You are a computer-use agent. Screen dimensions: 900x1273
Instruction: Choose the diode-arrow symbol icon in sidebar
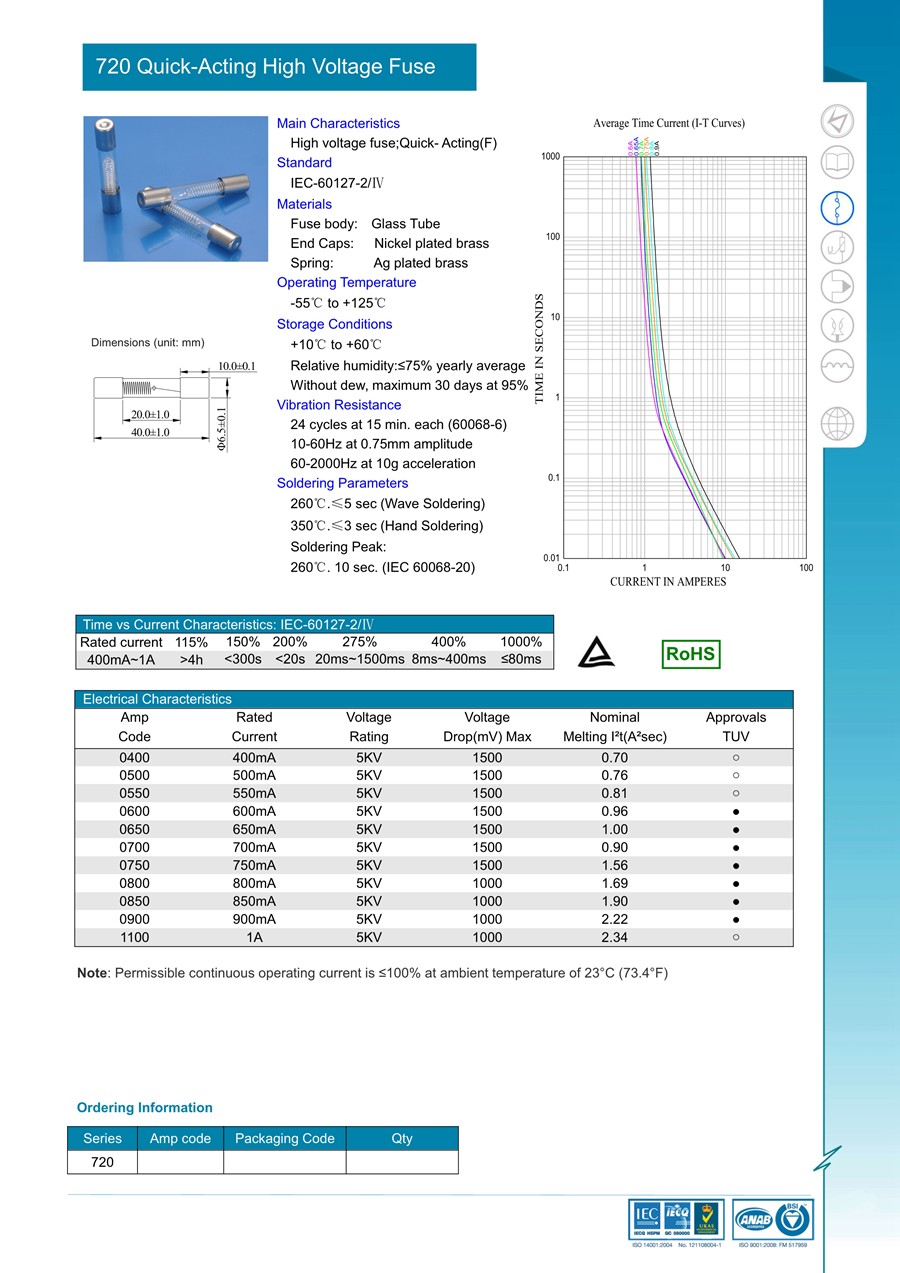[x=837, y=286]
